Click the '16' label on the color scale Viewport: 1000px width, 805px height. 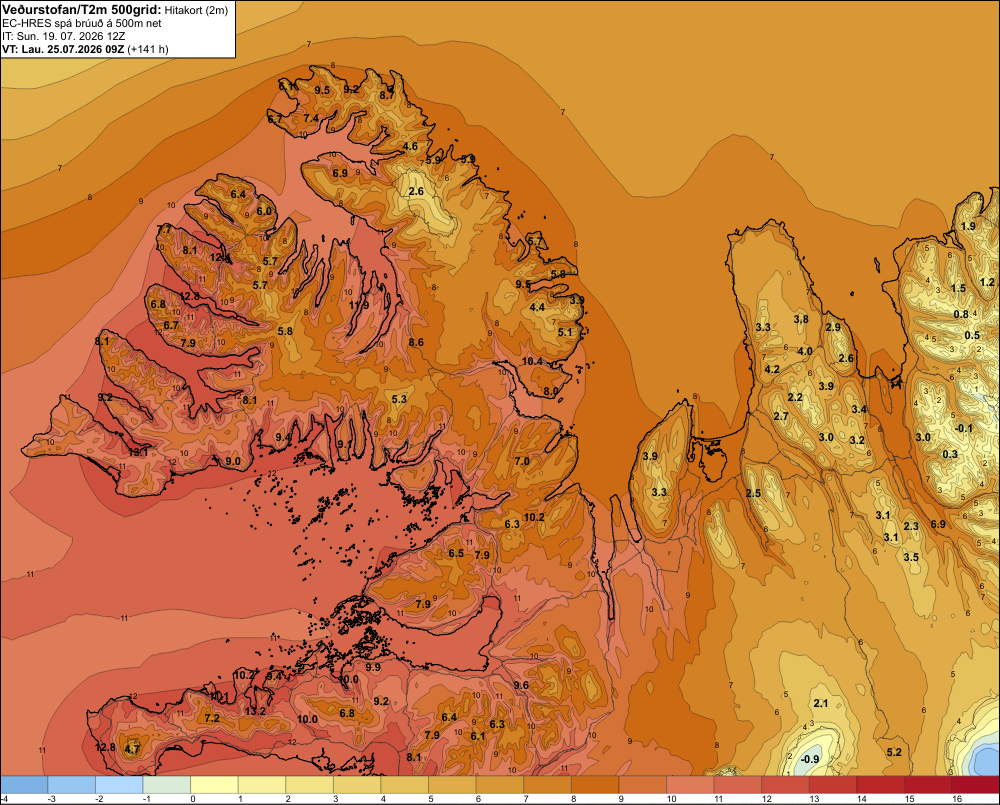(957, 799)
